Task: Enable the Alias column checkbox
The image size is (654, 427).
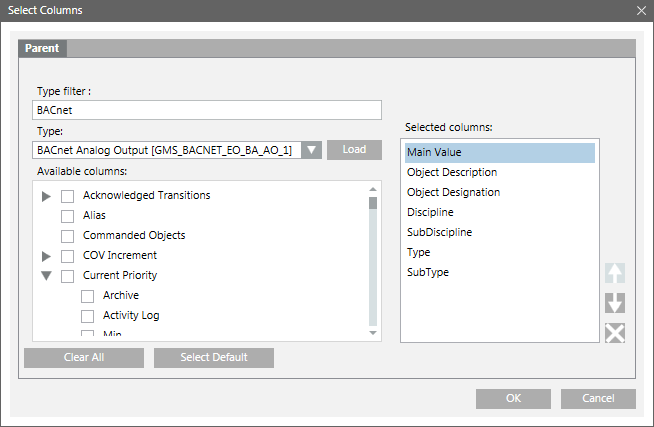Action: 68,216
